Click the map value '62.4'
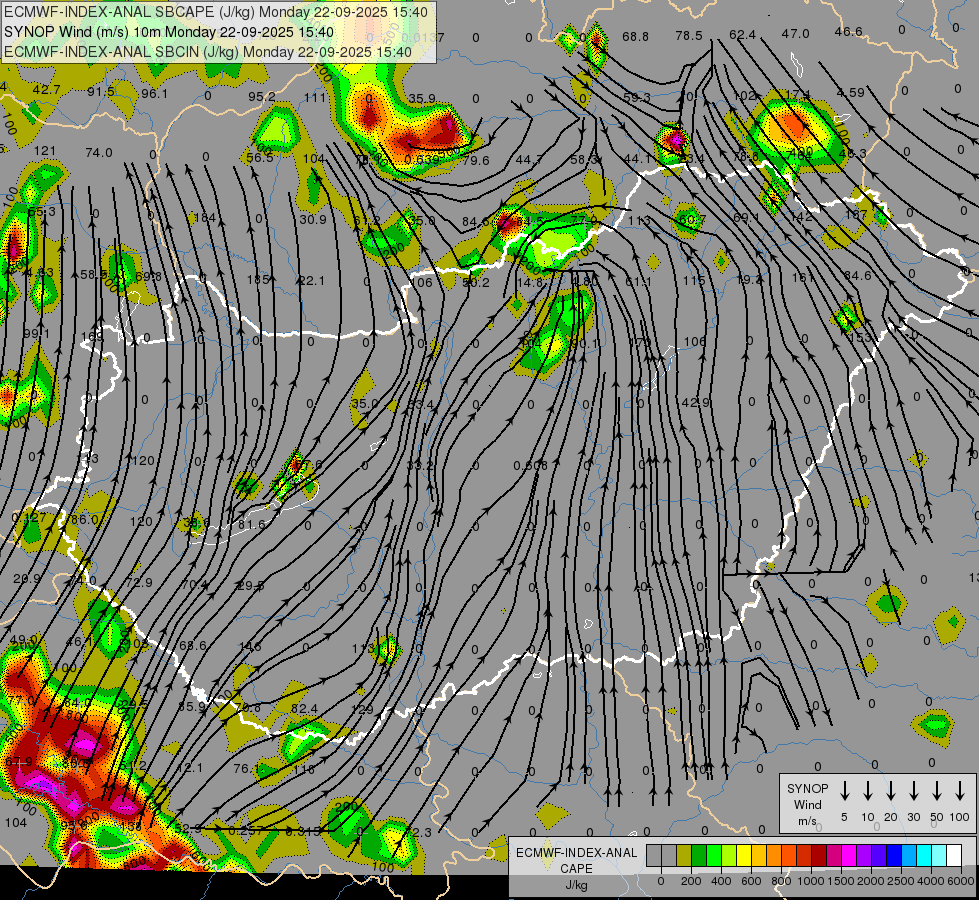The height and width of the screenshot is (900, 979). 742,35
